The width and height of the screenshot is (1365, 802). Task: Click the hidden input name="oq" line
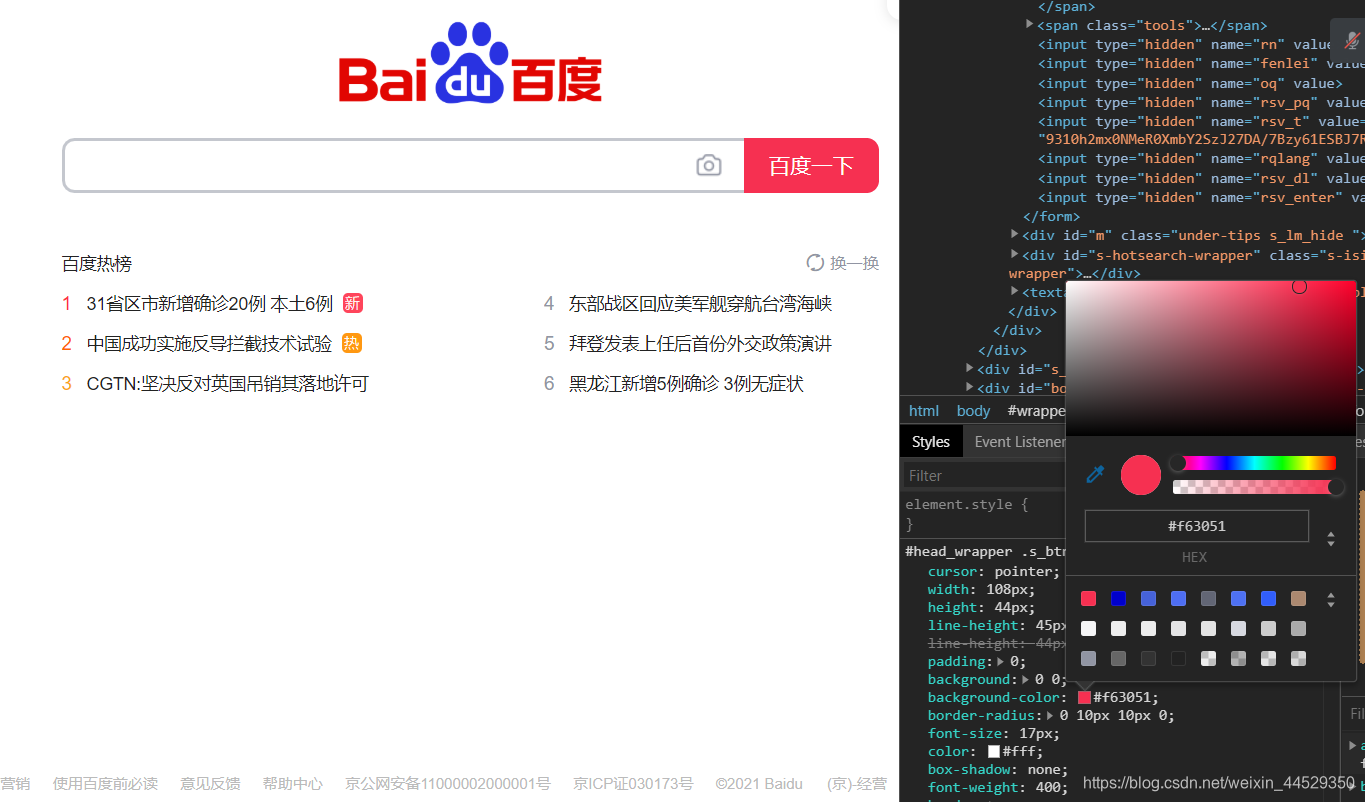[1189, 83]
